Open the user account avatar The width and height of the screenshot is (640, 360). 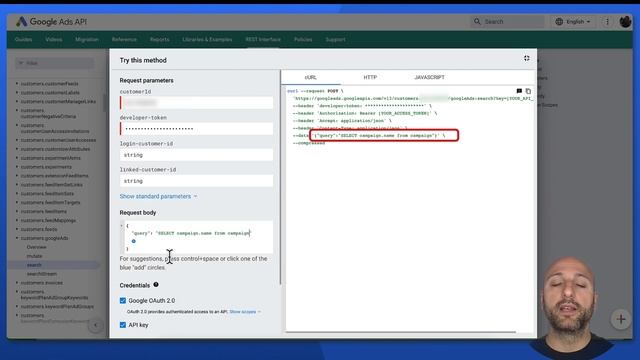pyautogui.click(x=625, y=22)
